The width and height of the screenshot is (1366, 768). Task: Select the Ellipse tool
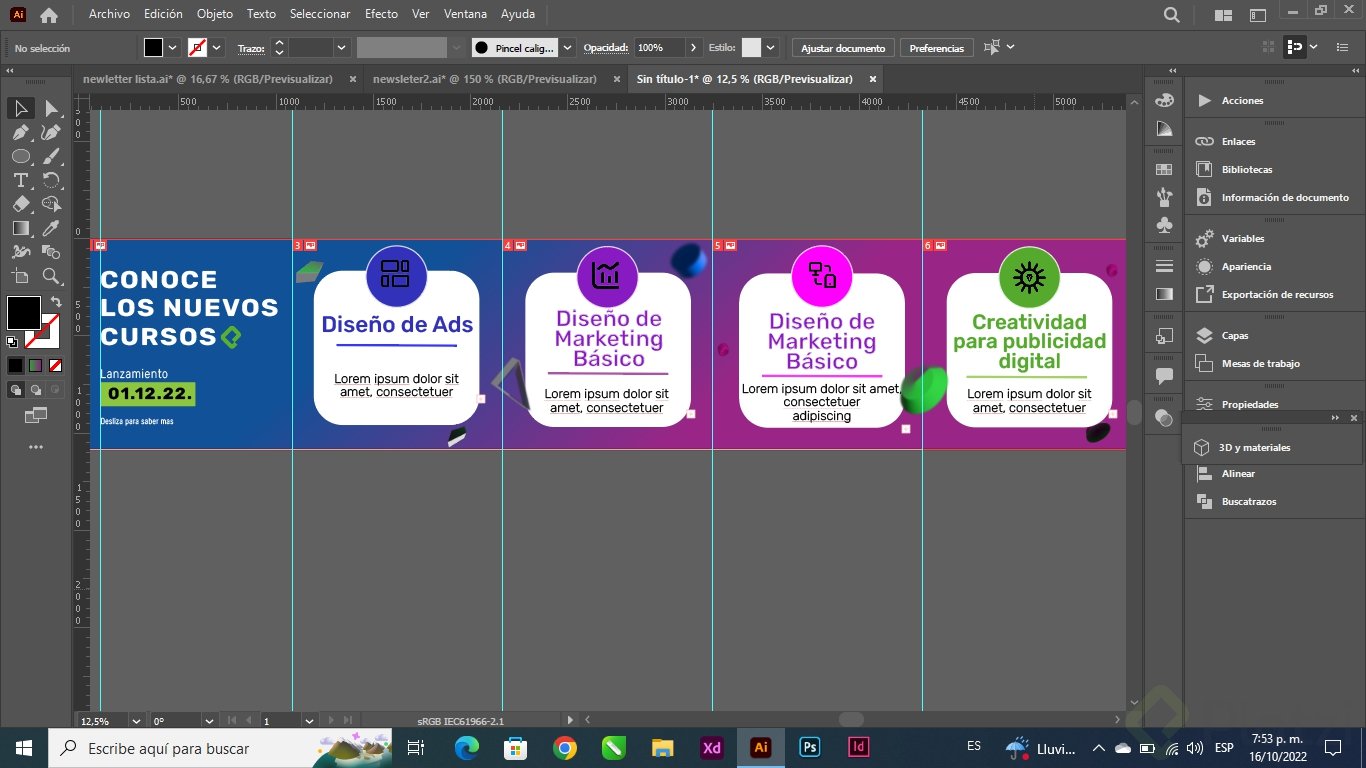coord(20,156)
